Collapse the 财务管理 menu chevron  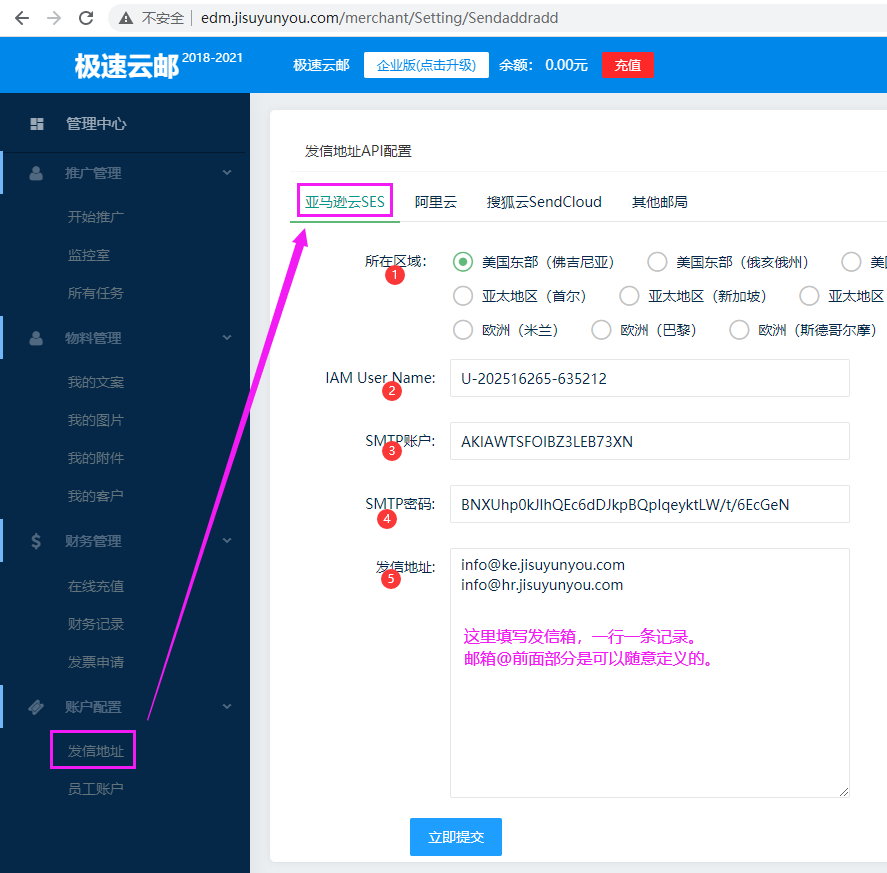coord(227,541)
